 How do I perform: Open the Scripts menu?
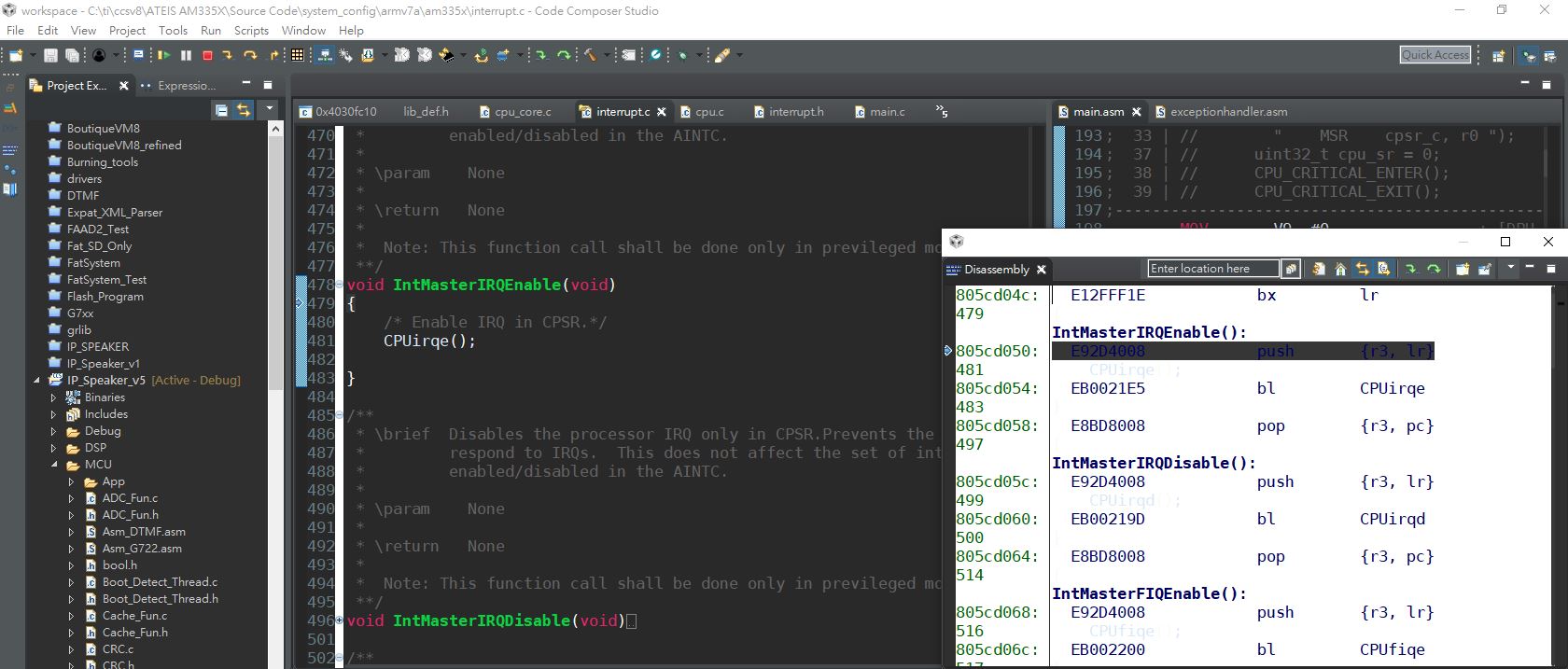pos(251,30)
